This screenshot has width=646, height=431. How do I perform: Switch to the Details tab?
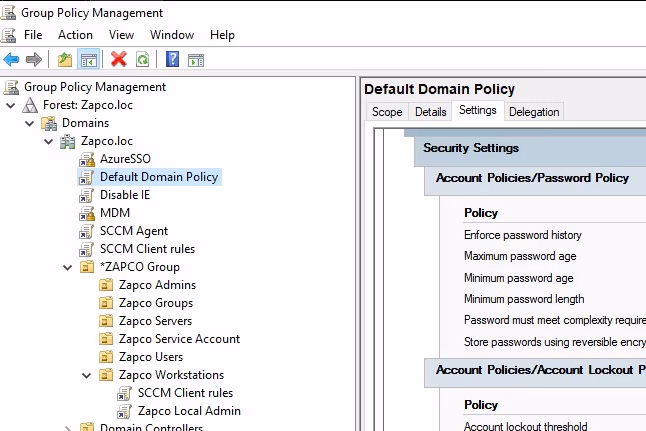tap(431, 112)
